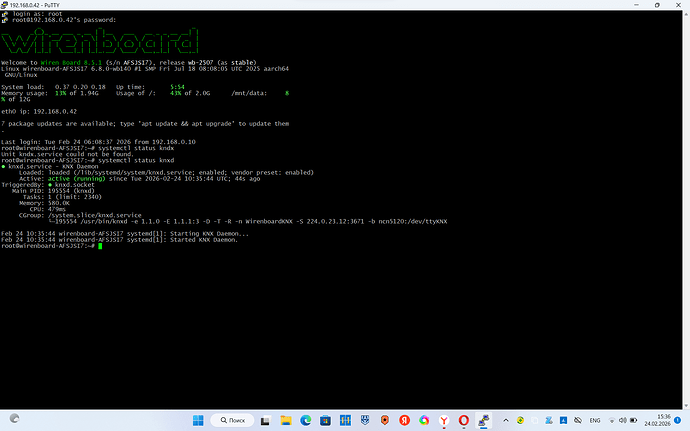Click the scrollbar up arrow in PuTTY
Viewport: 690px width, 431px height.
click(686, 14)
